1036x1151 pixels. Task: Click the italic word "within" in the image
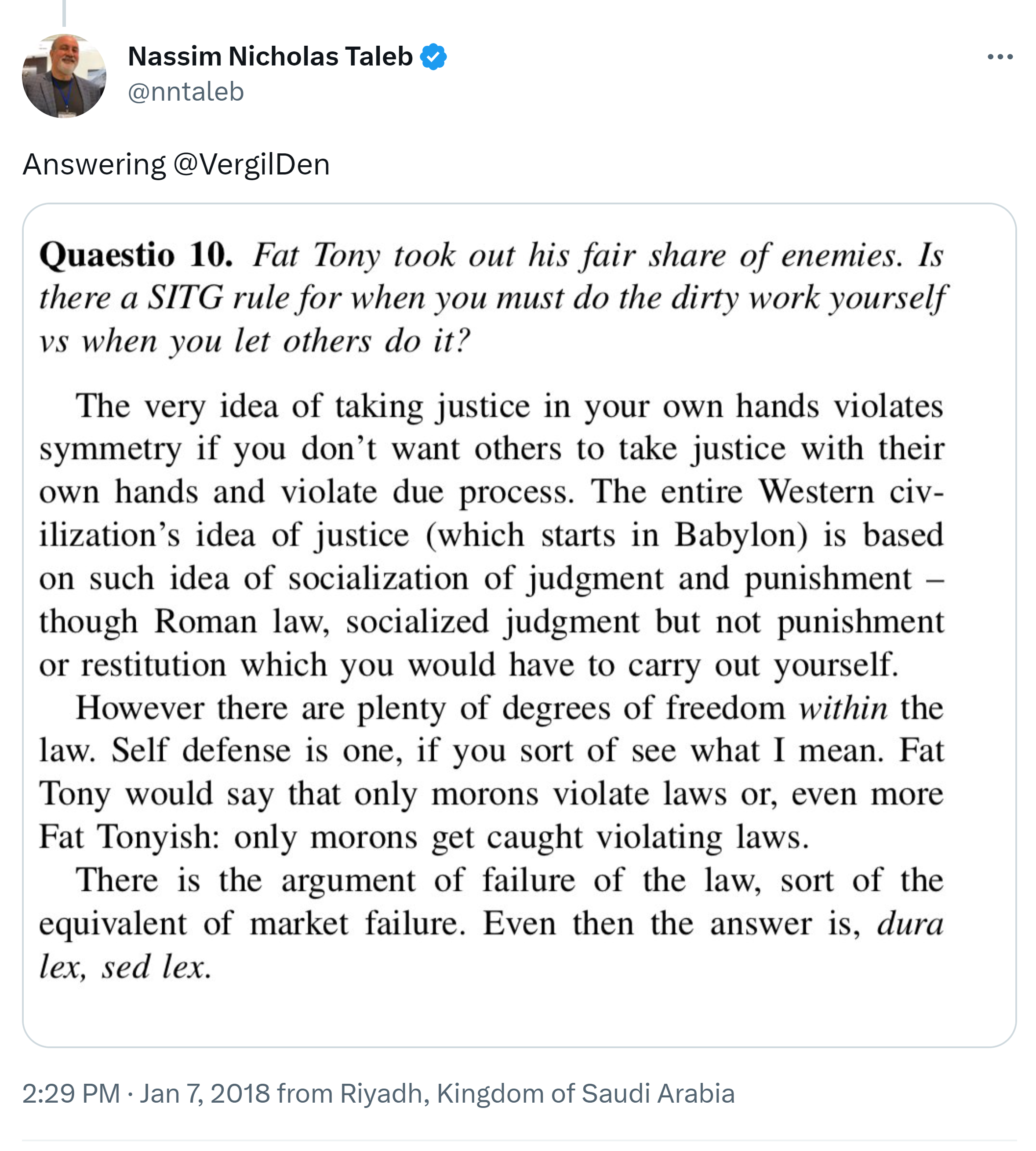(x=843, y=709)
